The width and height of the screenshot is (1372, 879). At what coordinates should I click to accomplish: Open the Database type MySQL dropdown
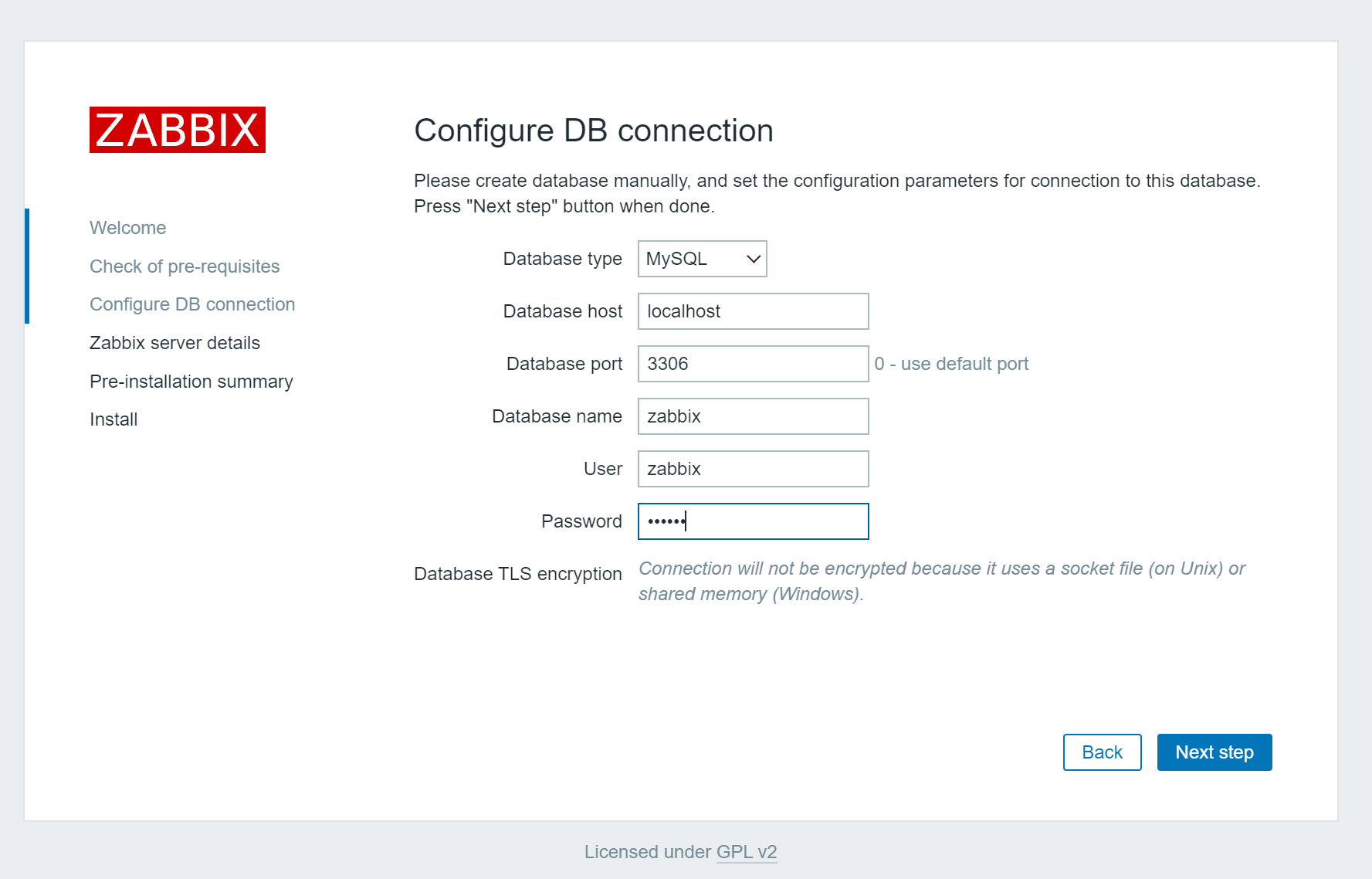pyautogui.click(x=702, y=259)
